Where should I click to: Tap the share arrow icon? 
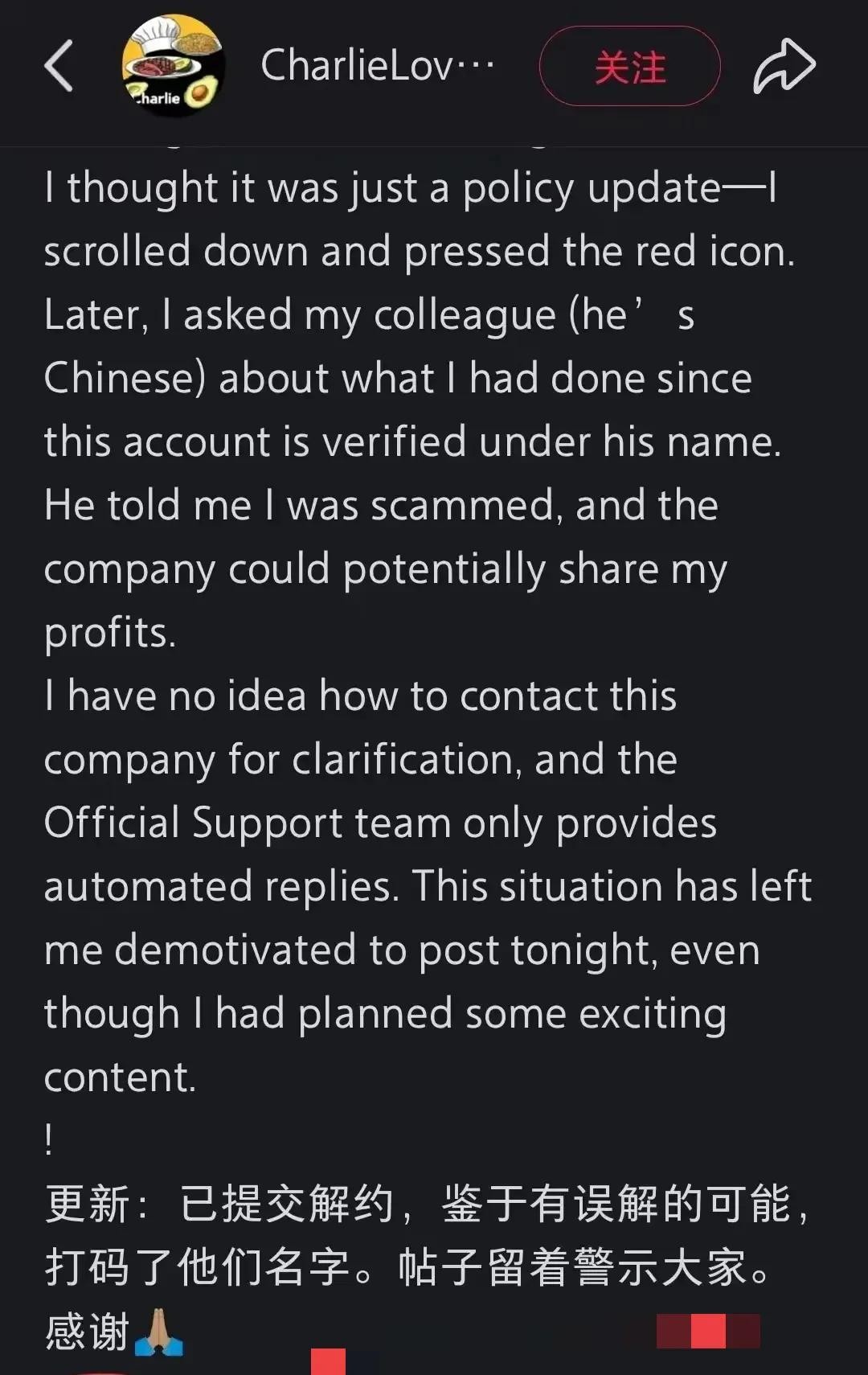coord(784,66)
